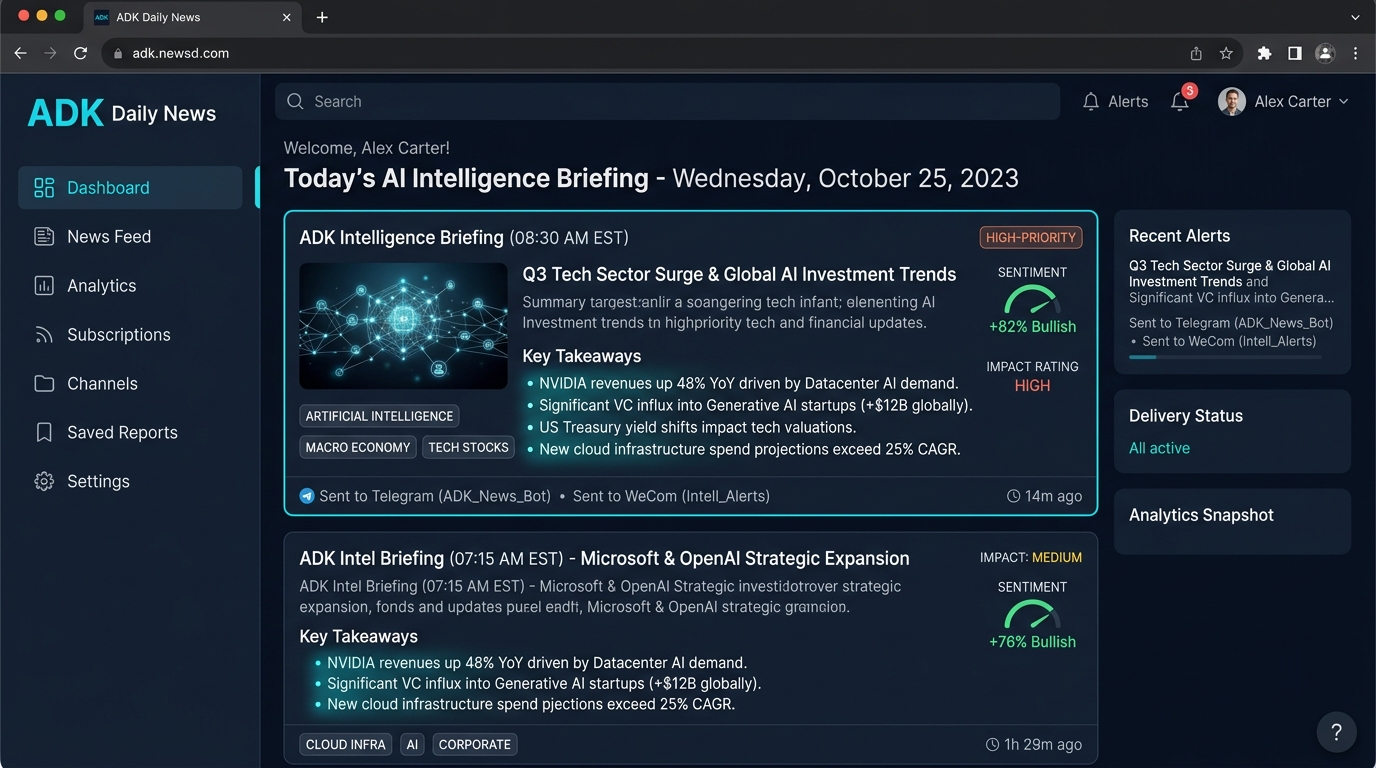Open a new tab with plus button
Screen dimensions: 1376x768
pyautogui.click(x=322, y=17)
